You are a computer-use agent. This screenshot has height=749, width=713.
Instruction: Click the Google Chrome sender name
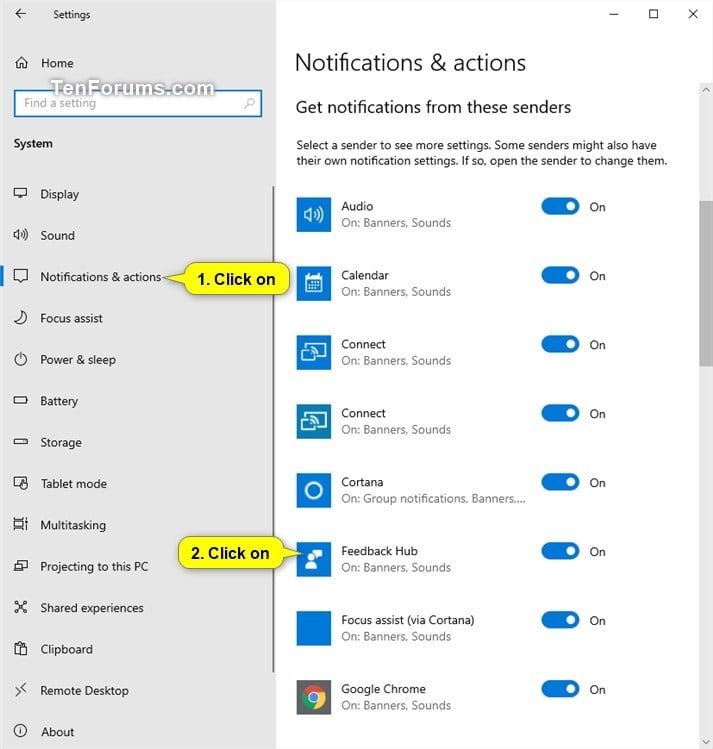[x=383, y=689]
